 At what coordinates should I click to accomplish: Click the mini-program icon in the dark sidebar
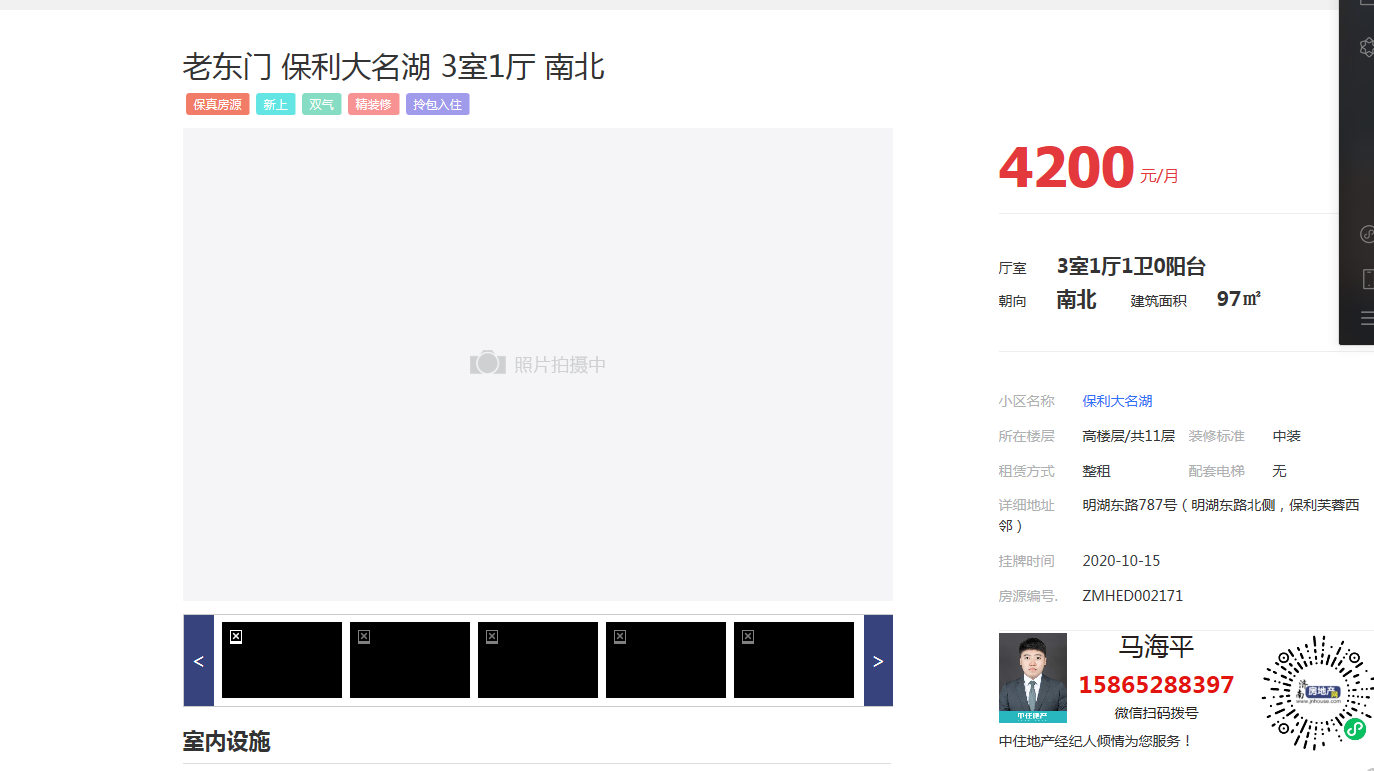pyautogui.click(x=1367, y=234)
